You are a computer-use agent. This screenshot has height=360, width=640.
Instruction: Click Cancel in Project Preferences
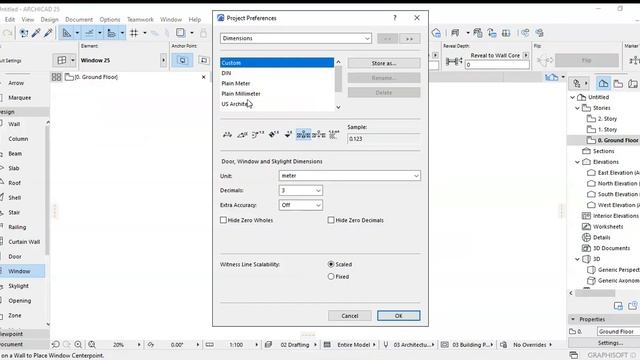350,316
